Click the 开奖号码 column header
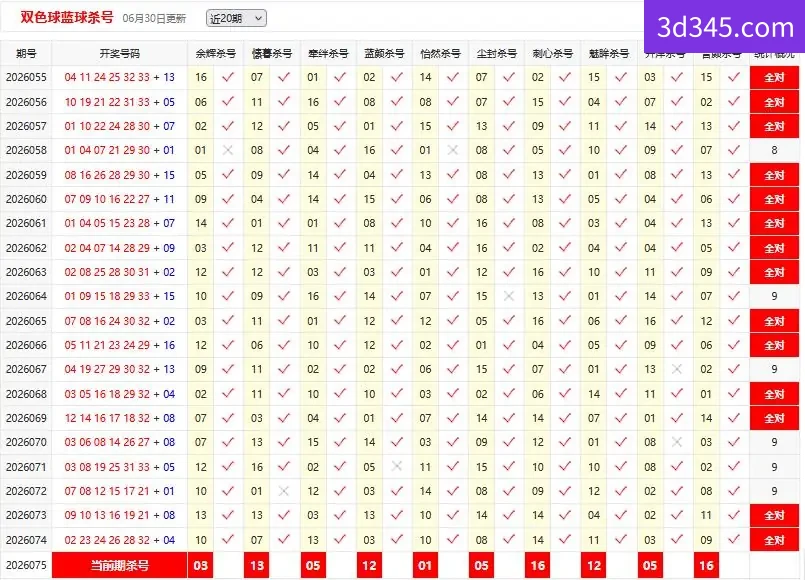 pyautogui.click(x=120, y=53)
